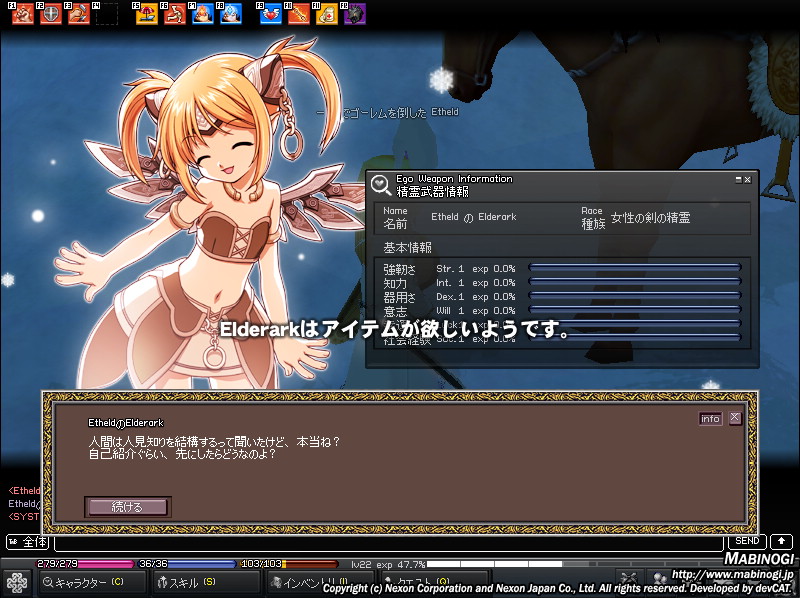Open the キャラクター (C) character window

point(92,582)
